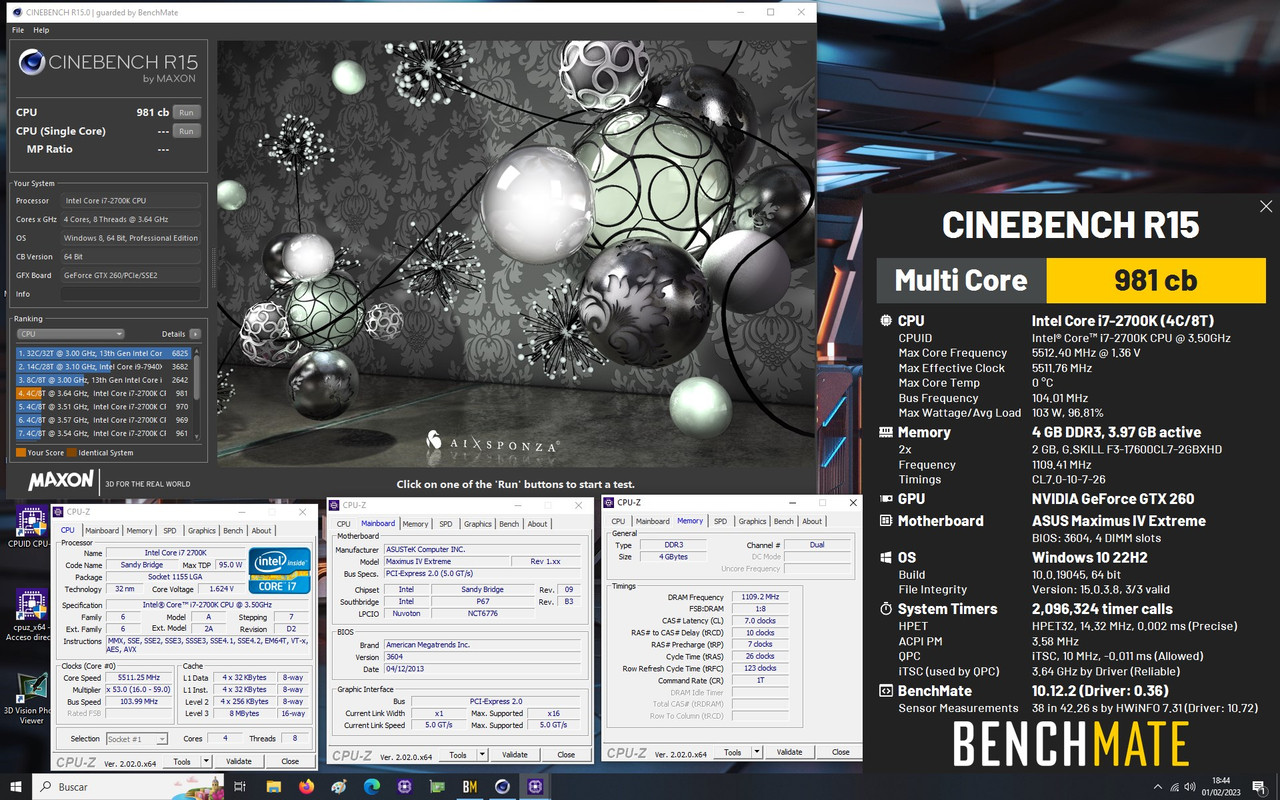
Task: Launch Firefox from taskbar
Action: pos(306,786)
